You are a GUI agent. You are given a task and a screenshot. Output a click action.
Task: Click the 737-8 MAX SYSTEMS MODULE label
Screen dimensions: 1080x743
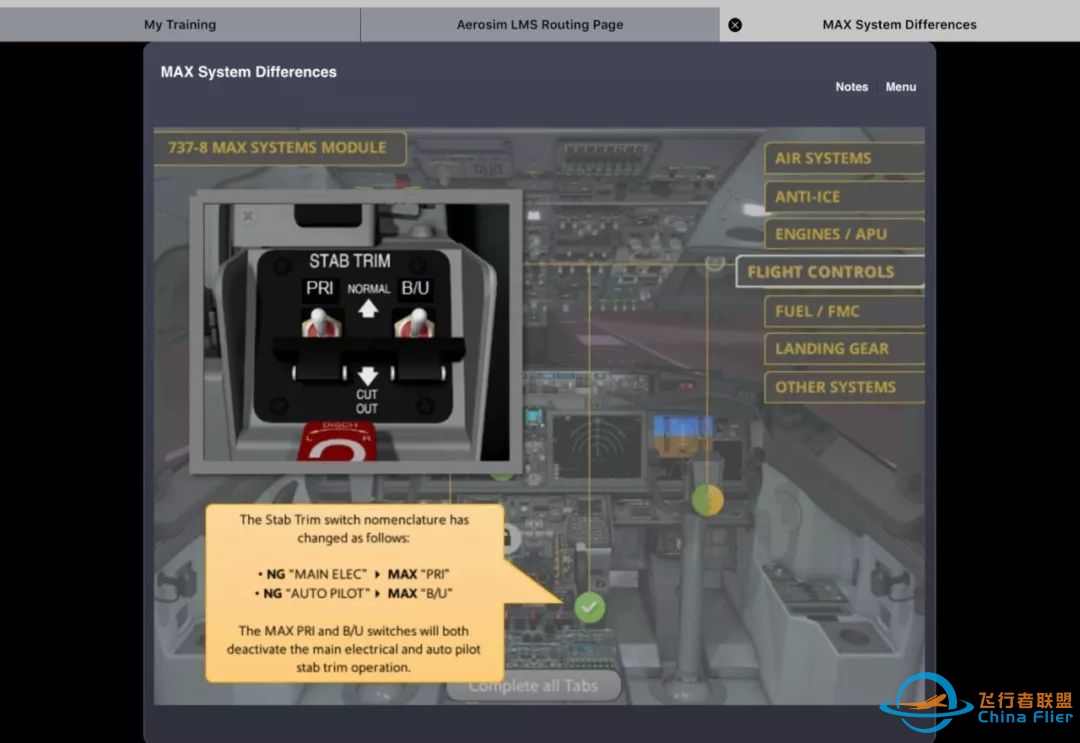(x=278, y=147)
